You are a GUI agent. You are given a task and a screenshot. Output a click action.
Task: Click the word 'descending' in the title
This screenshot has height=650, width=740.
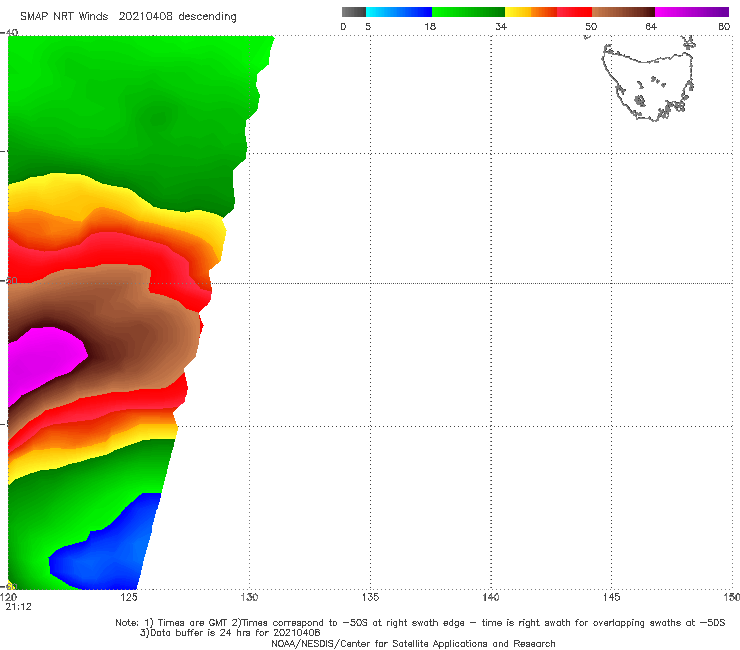pyautogui.click(x=208, y=17)
